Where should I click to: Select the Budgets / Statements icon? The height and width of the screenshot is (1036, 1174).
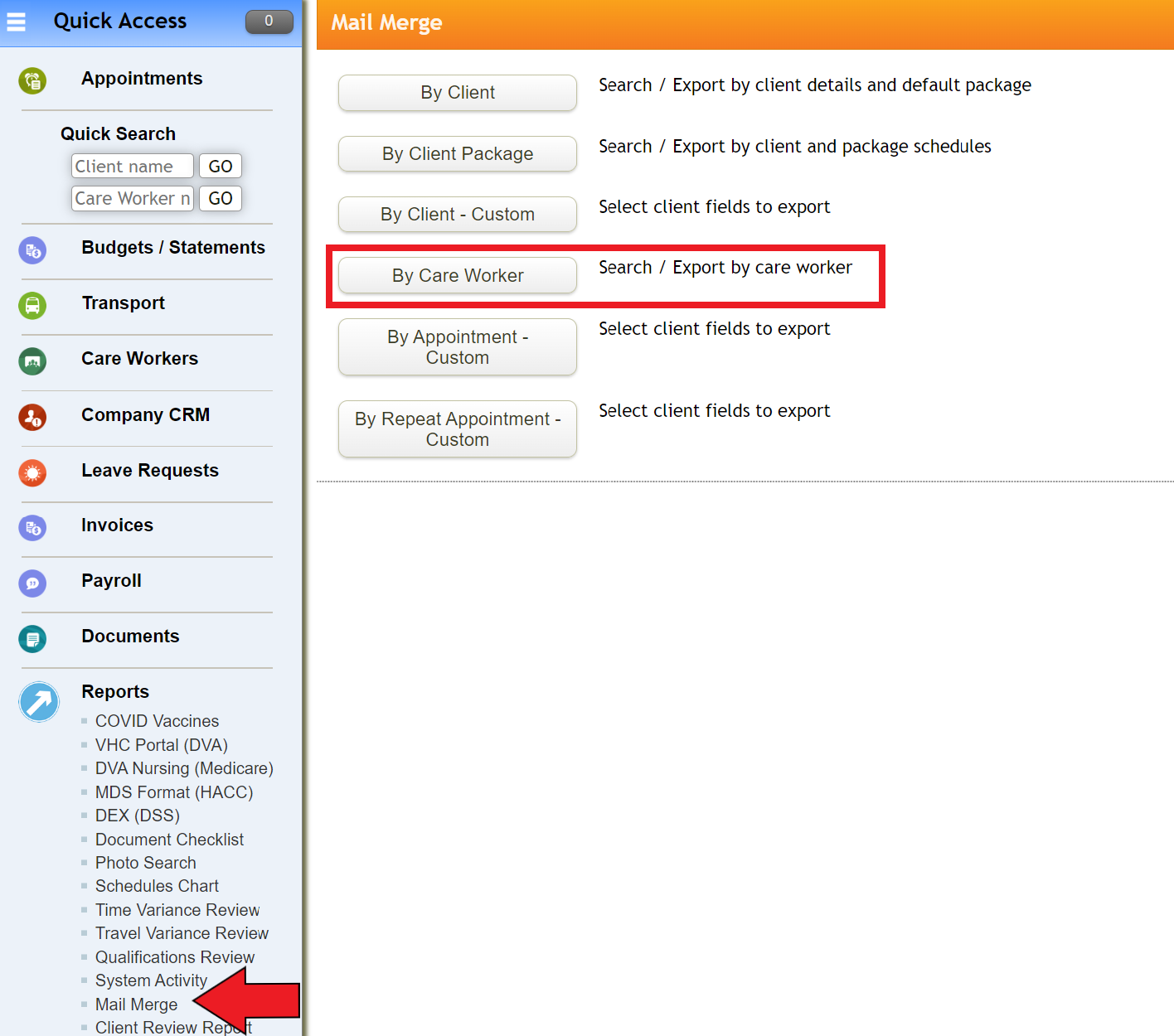tap(32, 250)
